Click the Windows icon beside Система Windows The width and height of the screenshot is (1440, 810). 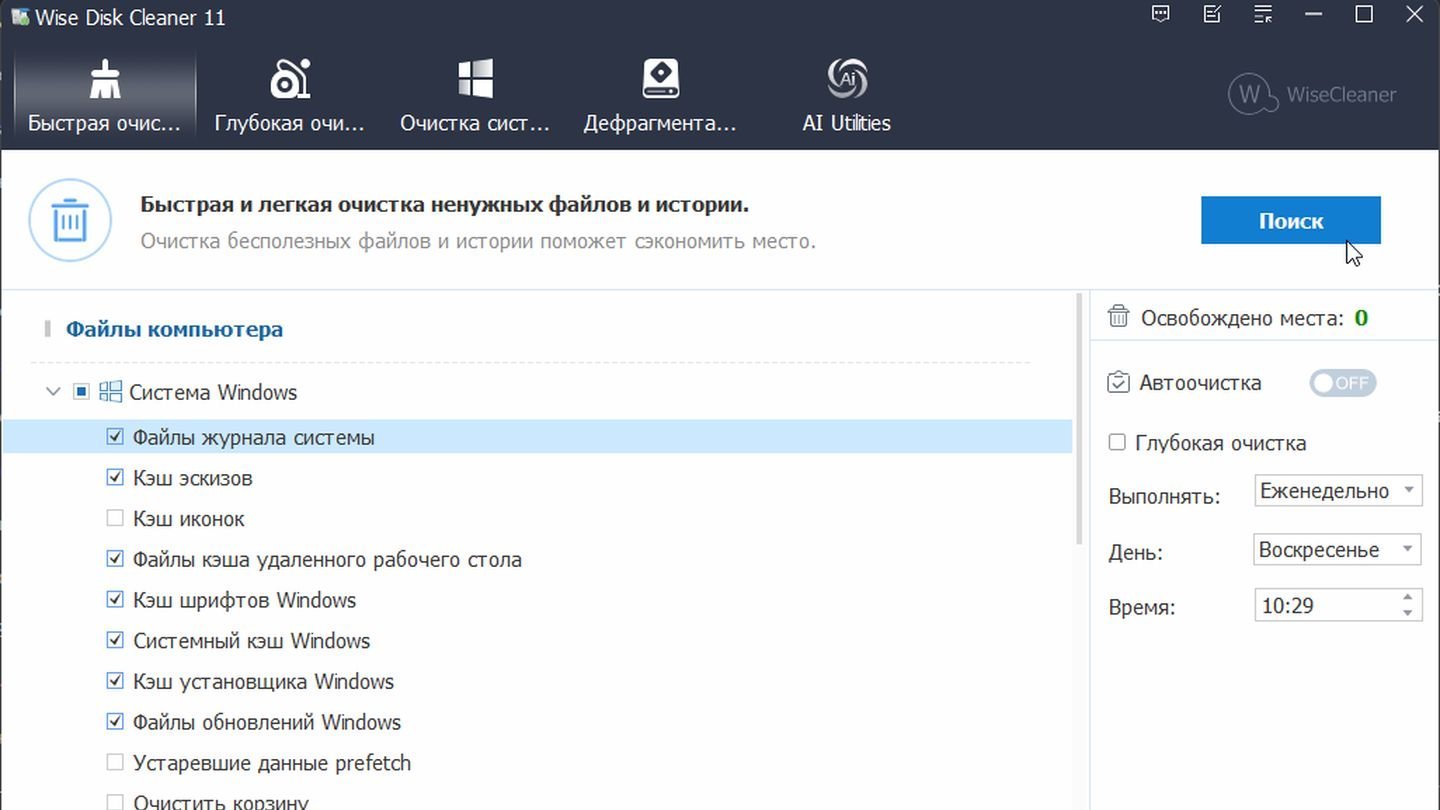(110, 392)
